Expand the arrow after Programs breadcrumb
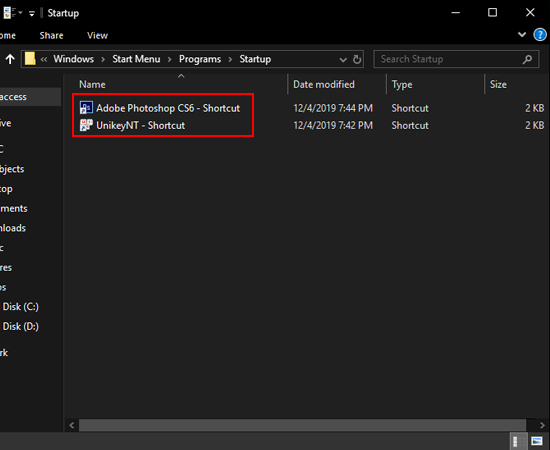 pyautogui.click(x=230, y=59)
